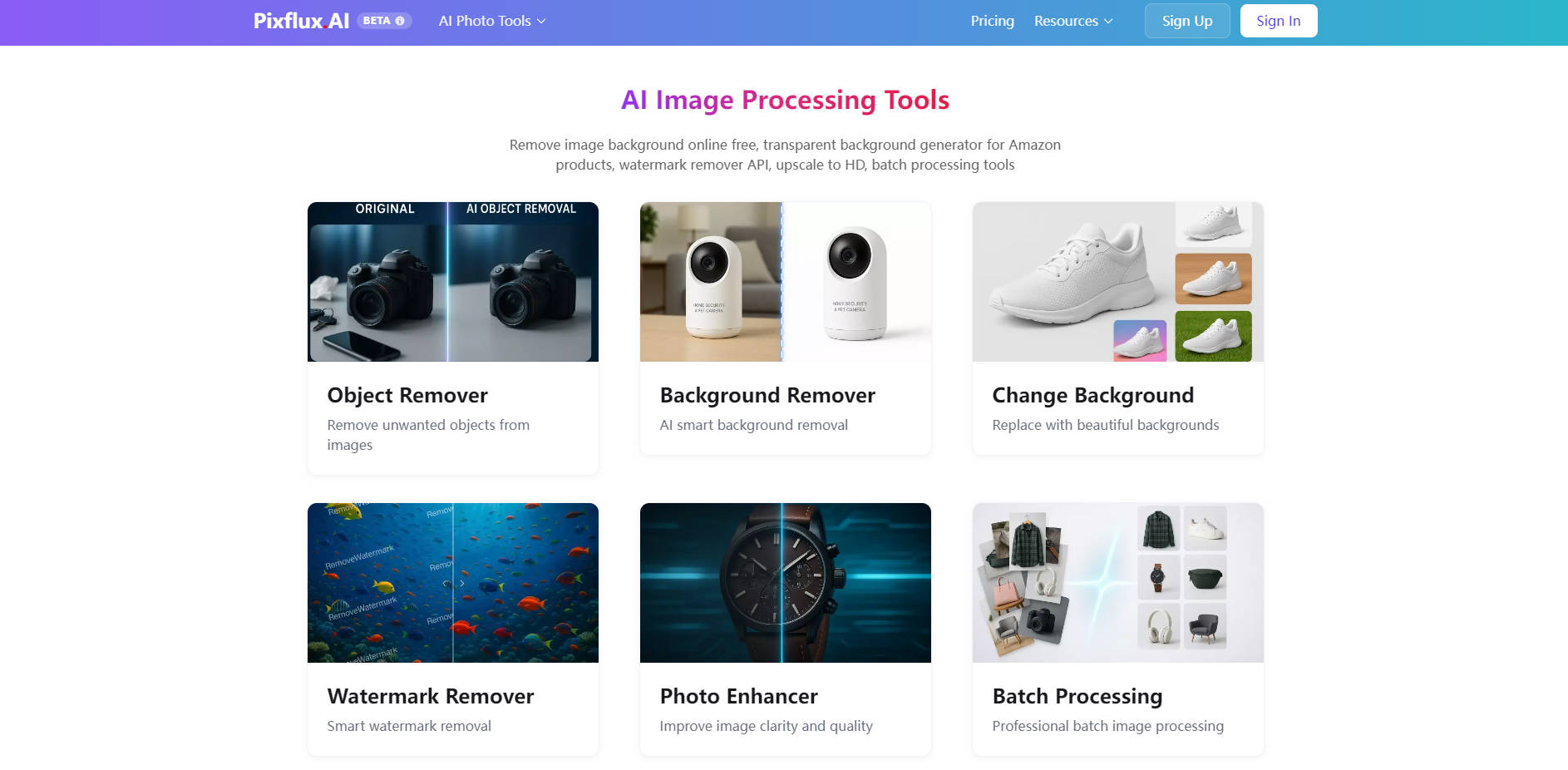Select Resources in the navigation bar
The height and width of the screenshot is (770, 1568).
tap(1065, 21)
